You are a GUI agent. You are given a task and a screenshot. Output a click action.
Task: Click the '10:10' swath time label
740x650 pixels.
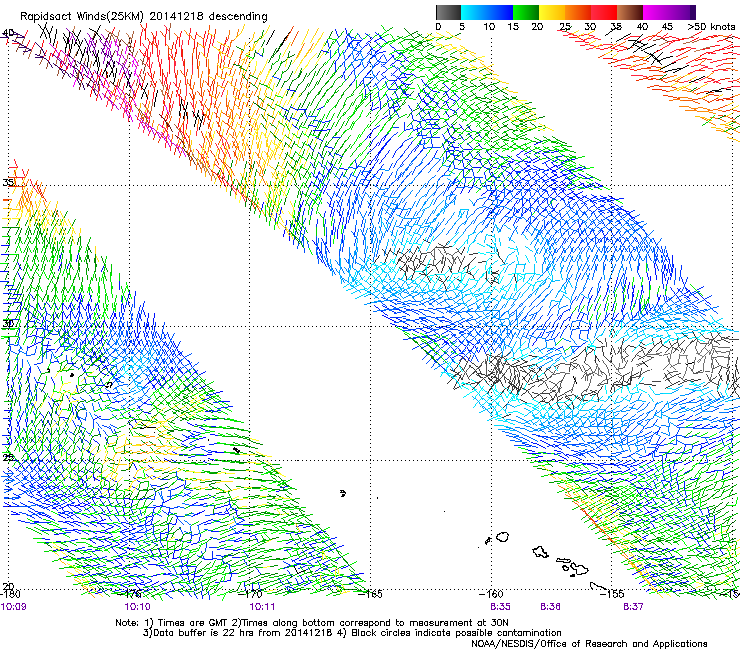click(137, 607)
